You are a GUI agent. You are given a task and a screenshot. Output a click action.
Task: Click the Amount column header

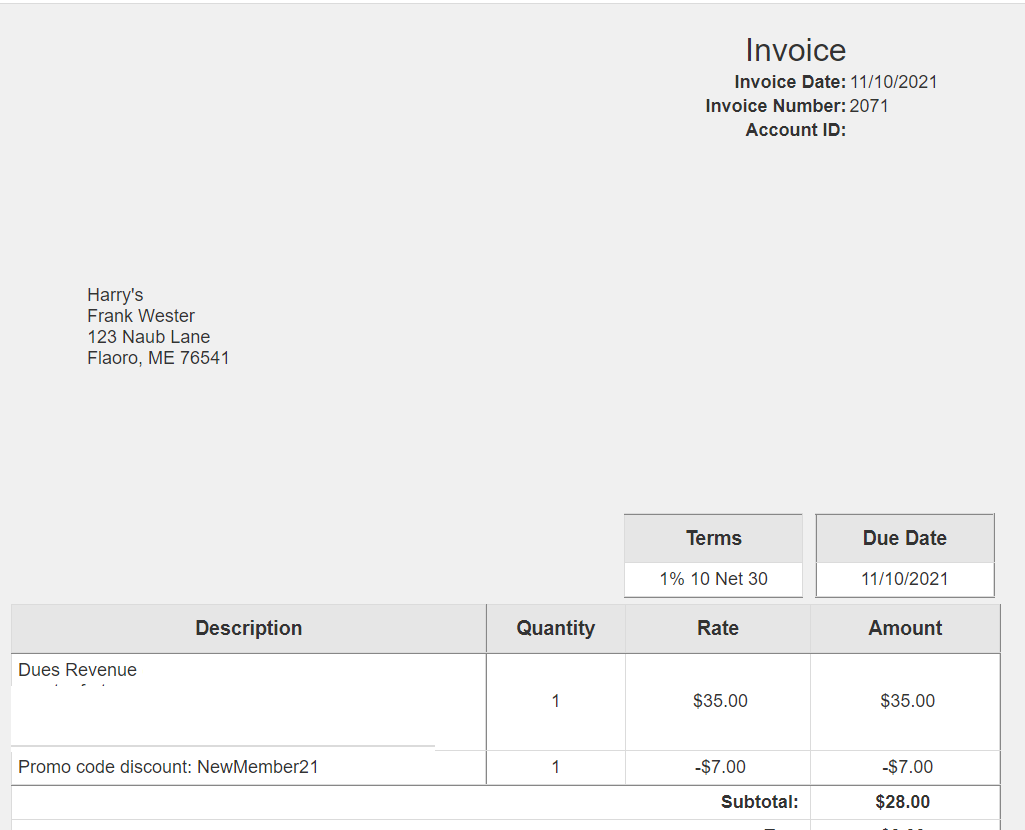[x=904, y=628]
